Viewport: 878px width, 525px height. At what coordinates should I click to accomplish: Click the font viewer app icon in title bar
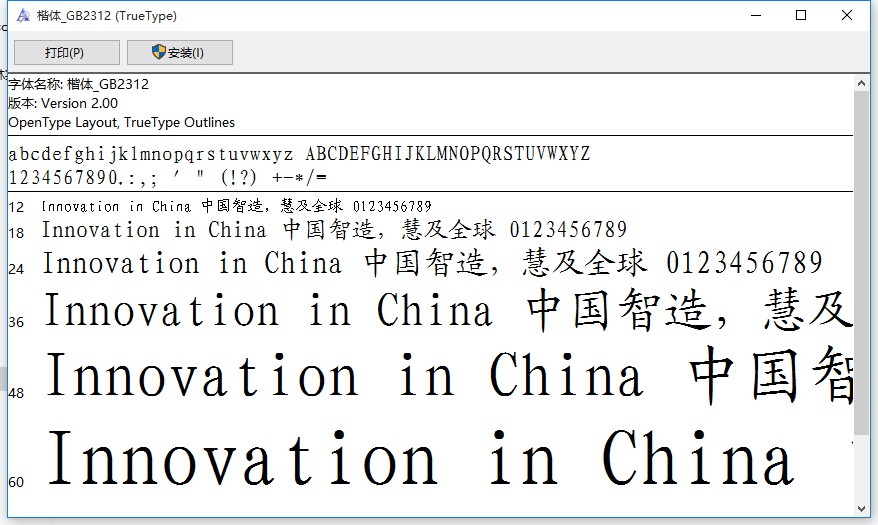click(23, 16)
